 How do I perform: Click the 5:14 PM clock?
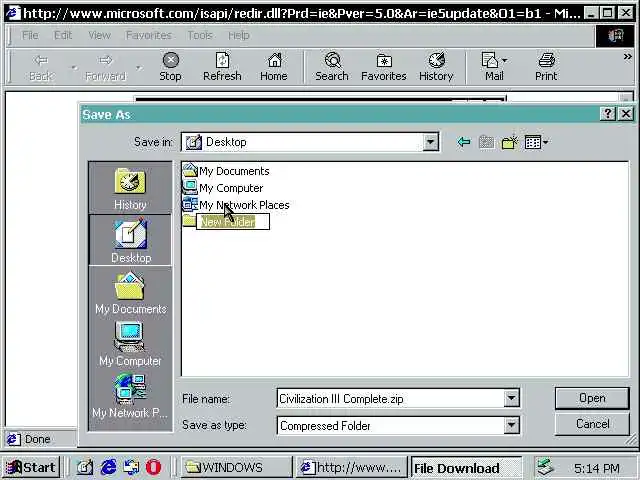(596, 468)
